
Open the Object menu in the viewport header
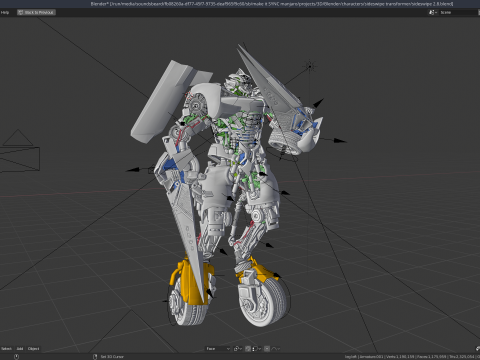click(x=33, y=349)
